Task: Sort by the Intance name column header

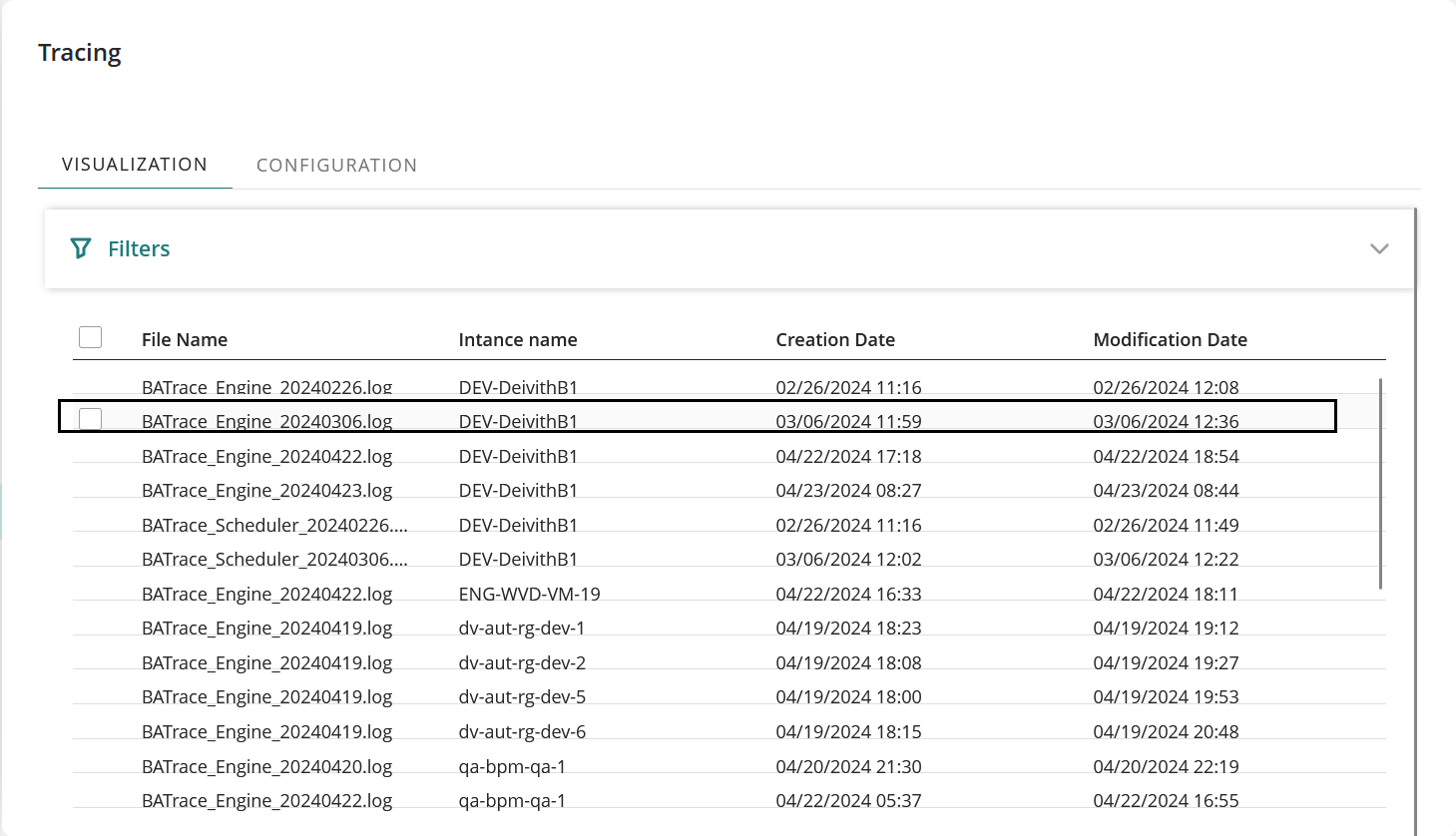Action: tap(518, 339)
